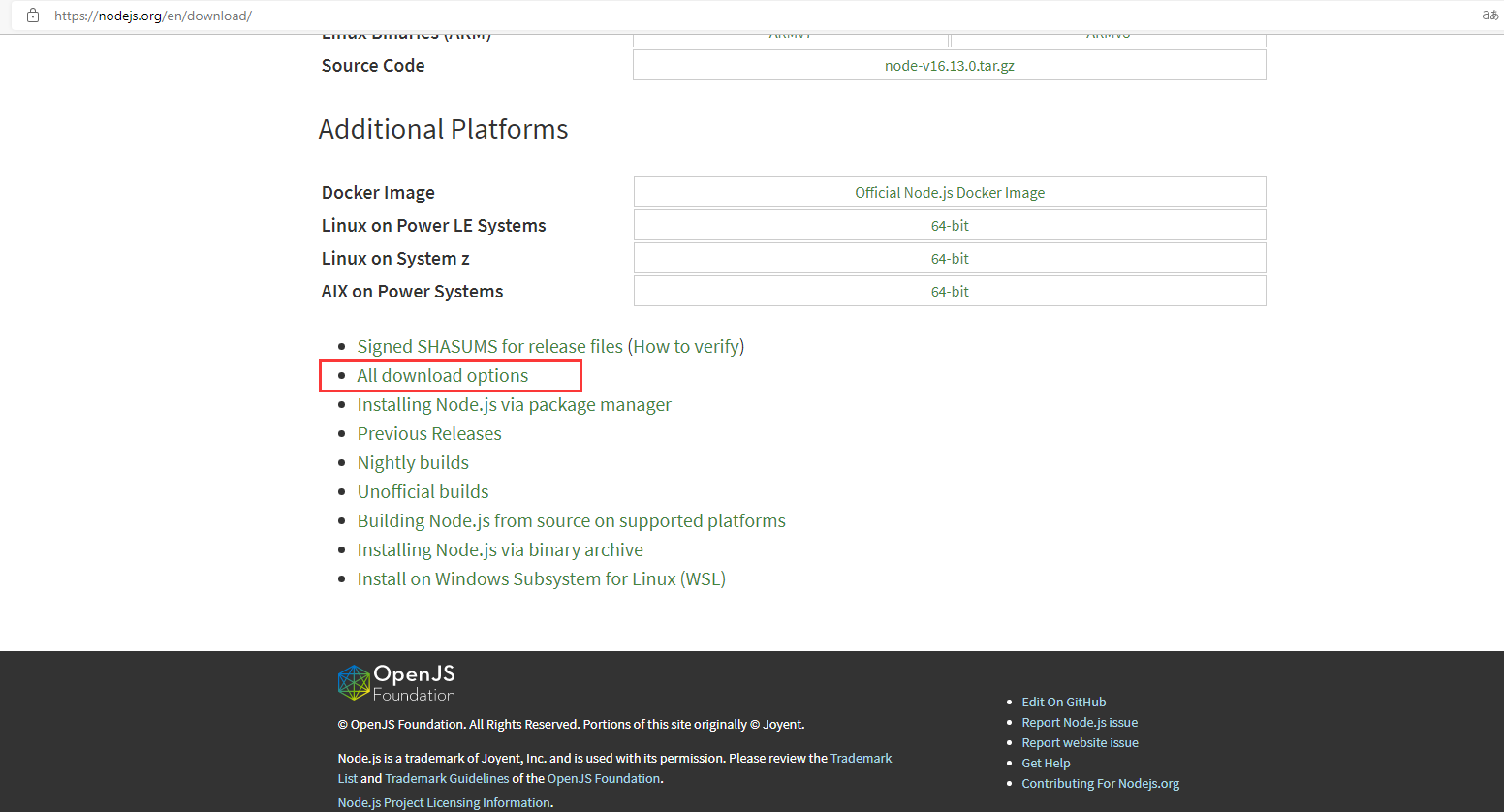Click the translate icon in the address bar
The height and width of the screenshot is (812, 1504).
[1489, 16]
